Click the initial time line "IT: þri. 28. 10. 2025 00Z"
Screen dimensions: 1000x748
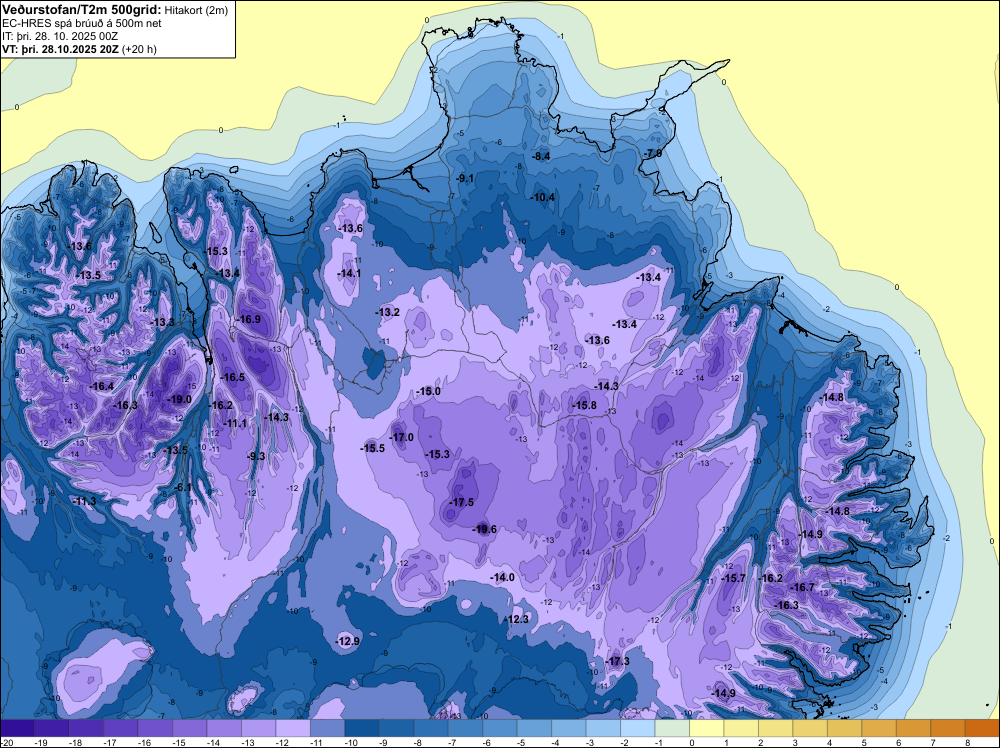pos(61,36)
